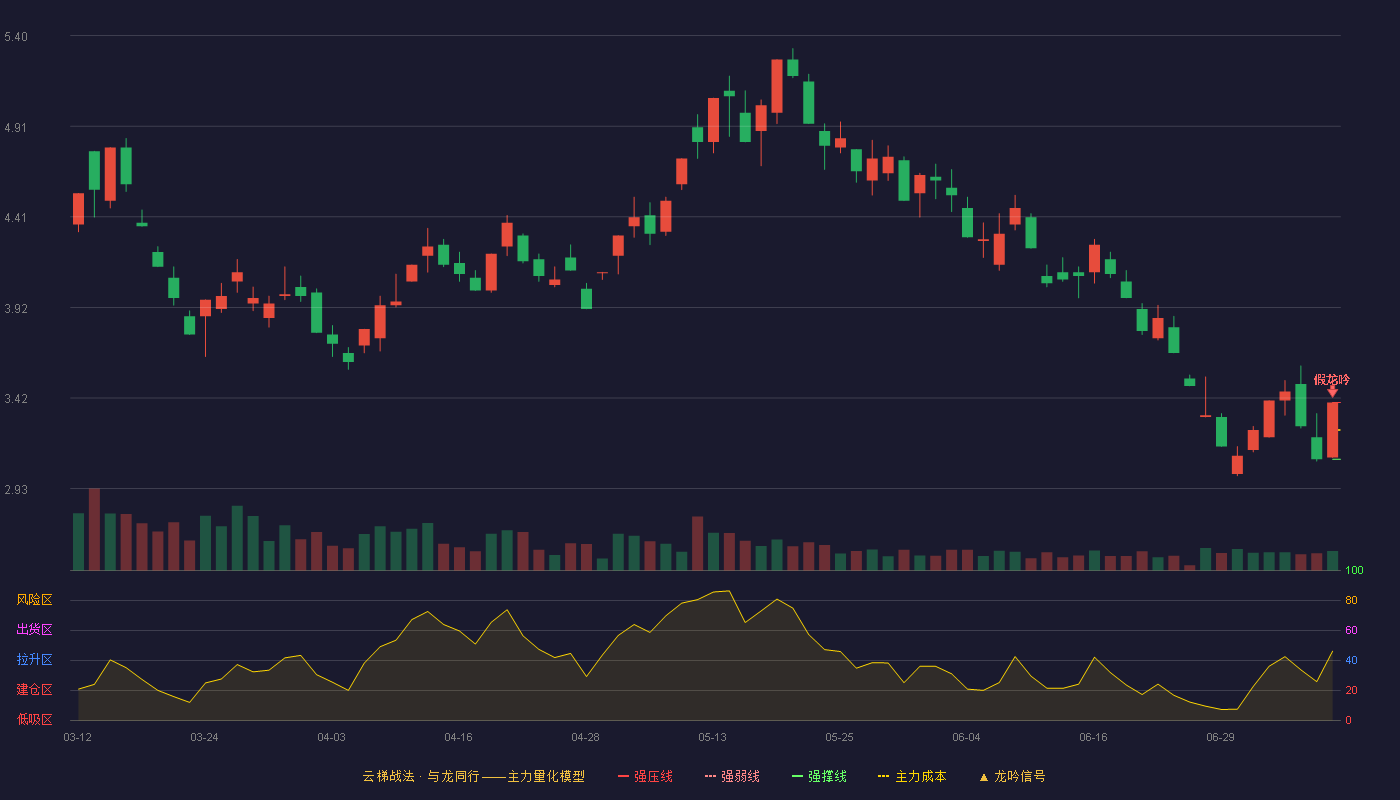Screen dimensions: 1400x800
Task: Click the magenta 60 indicator scale value
Action: click(1351, 631)
